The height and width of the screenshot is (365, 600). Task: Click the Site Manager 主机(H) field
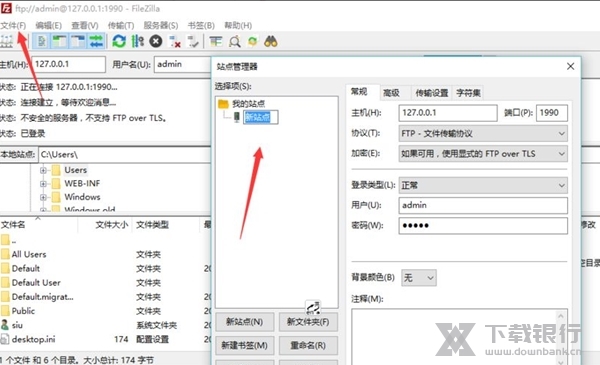coord(448,113)
